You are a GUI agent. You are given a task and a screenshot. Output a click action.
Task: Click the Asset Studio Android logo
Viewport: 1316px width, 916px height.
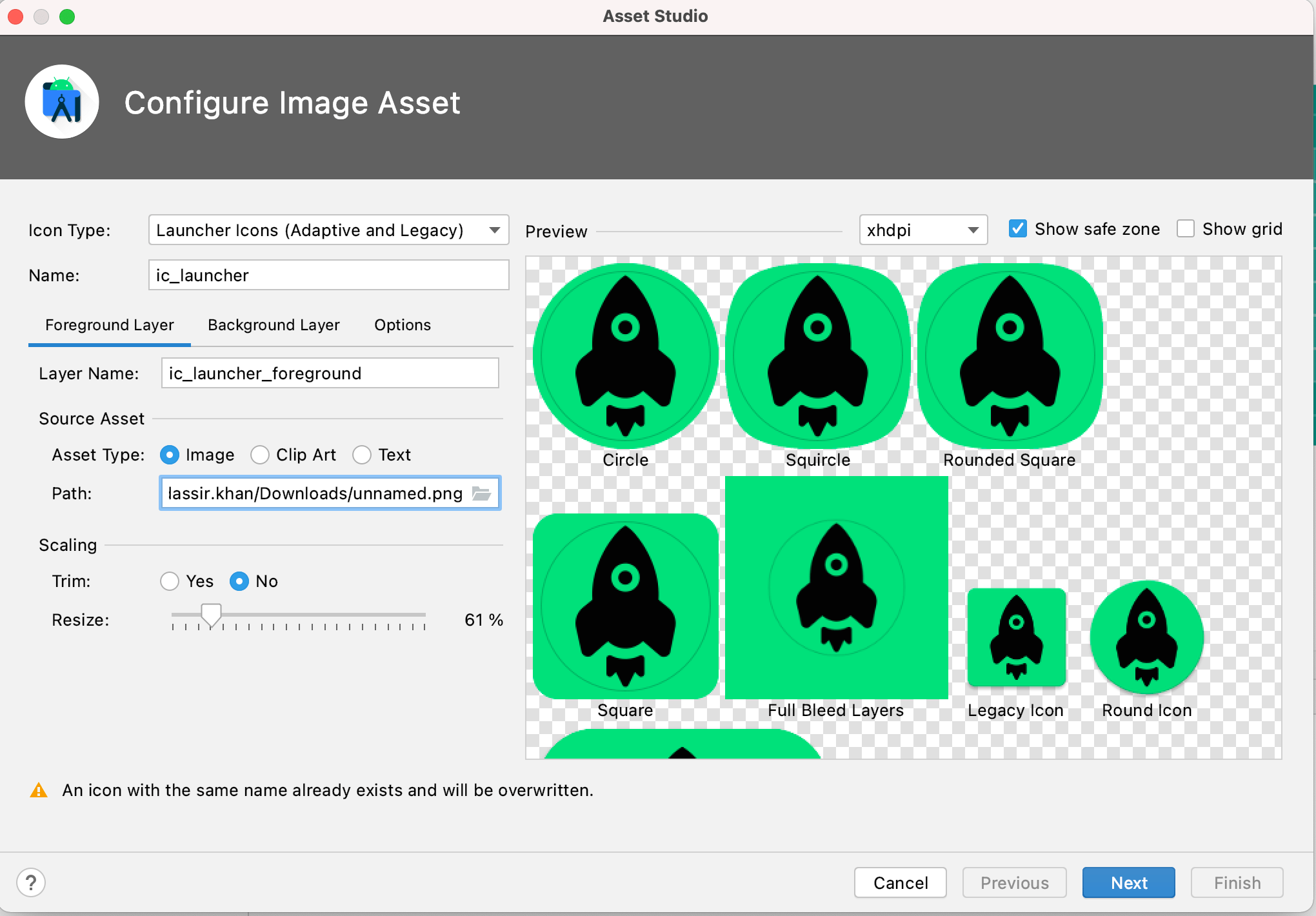(62, 101)
